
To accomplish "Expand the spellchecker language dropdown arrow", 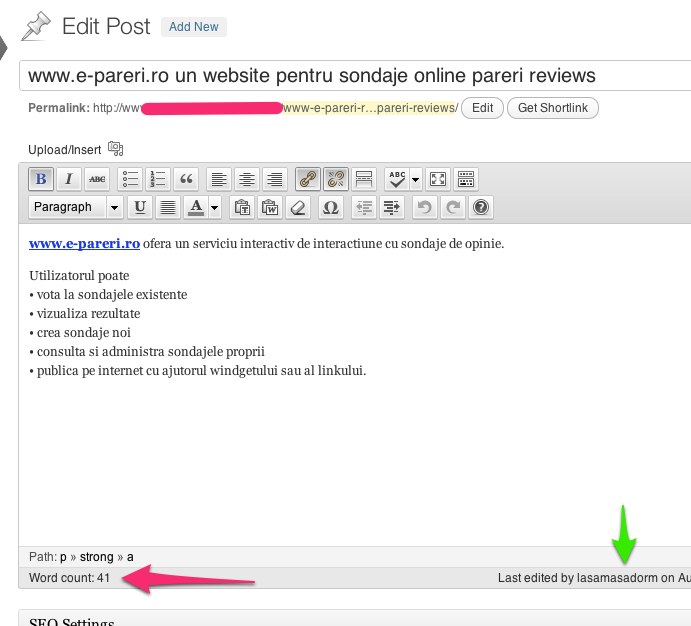I will [x=416, y=179].
